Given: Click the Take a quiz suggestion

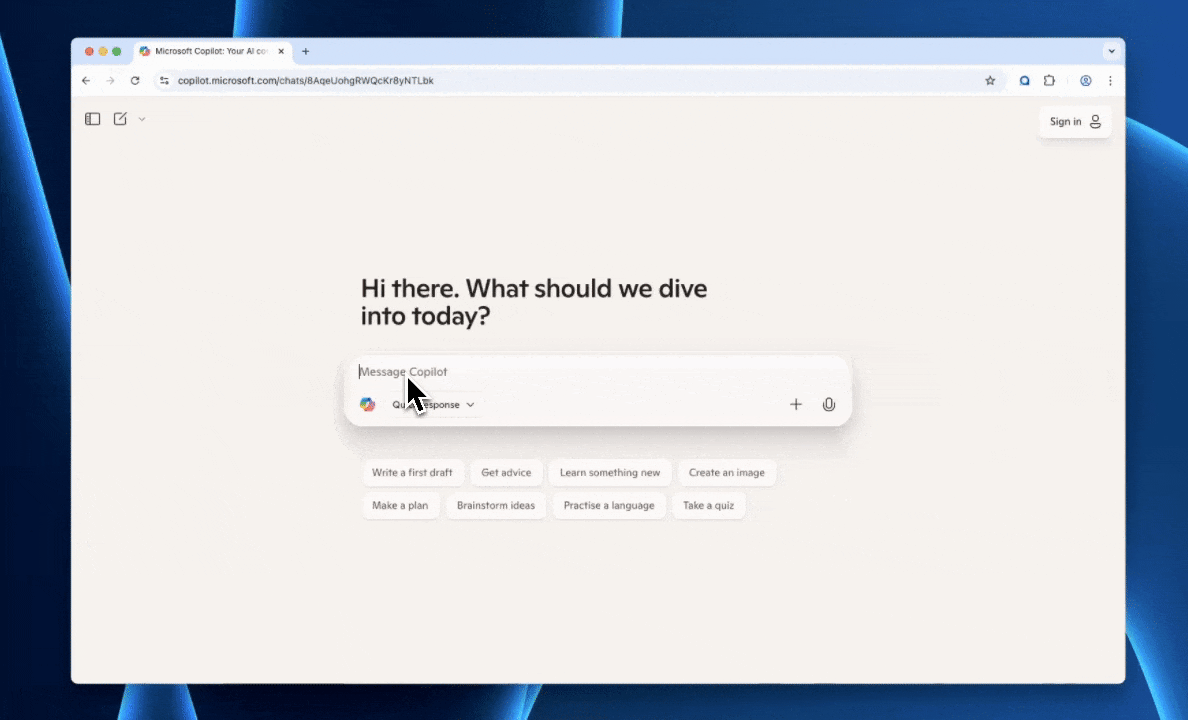Looking at the screenshot, I should 708,506.
